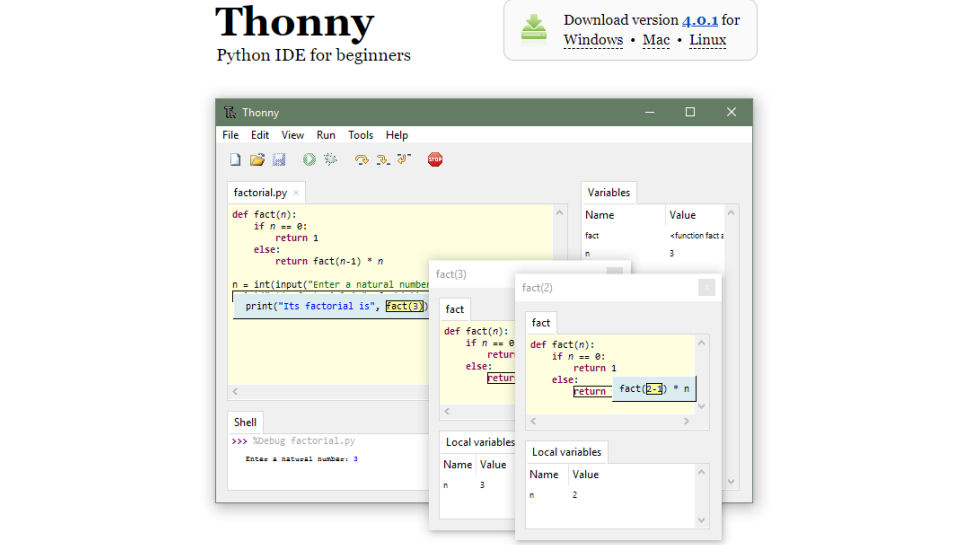Click 'return fact(n-1) * n' line in factorial.py
Screen dimensions: 970x545
329,262
